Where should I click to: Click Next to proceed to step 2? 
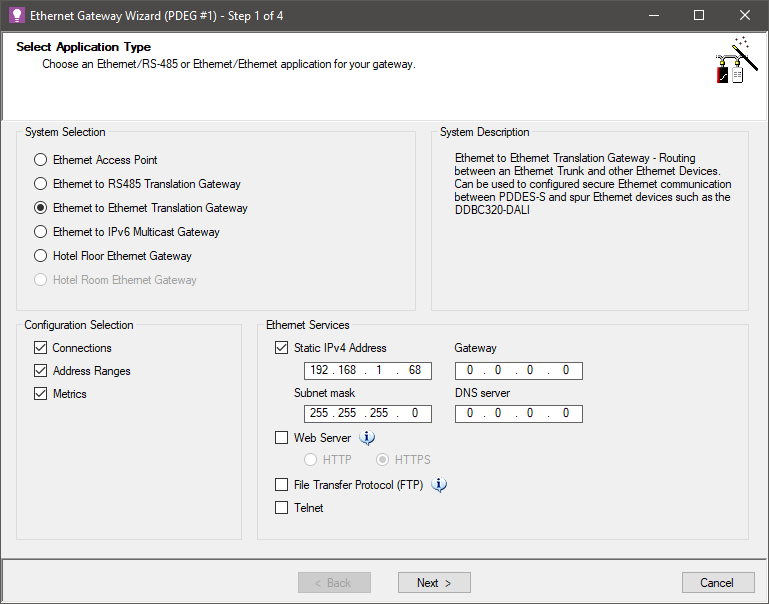pyautogui.click(x=434, y=583)
